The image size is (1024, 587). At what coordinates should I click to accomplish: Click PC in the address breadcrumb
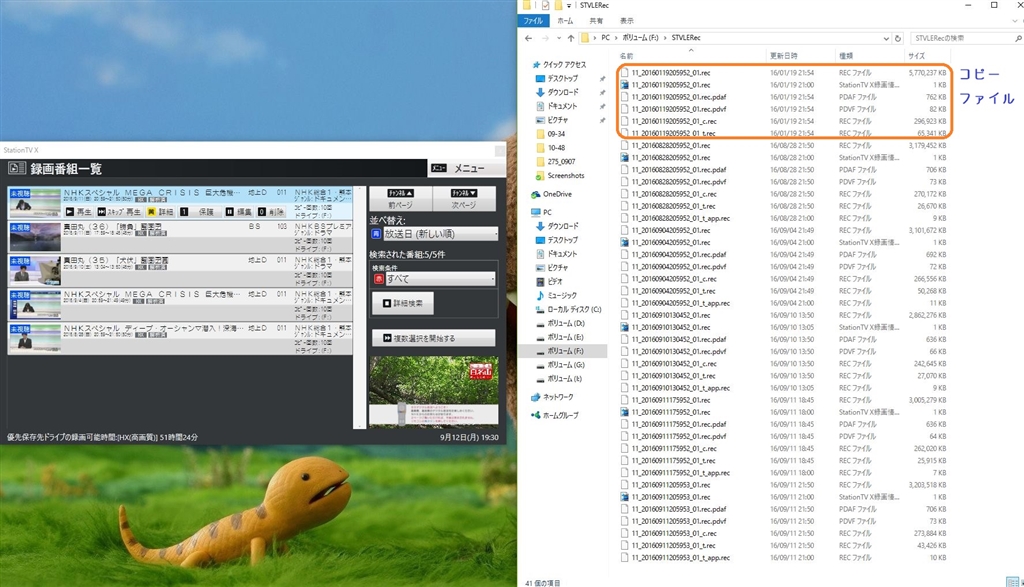605,38
